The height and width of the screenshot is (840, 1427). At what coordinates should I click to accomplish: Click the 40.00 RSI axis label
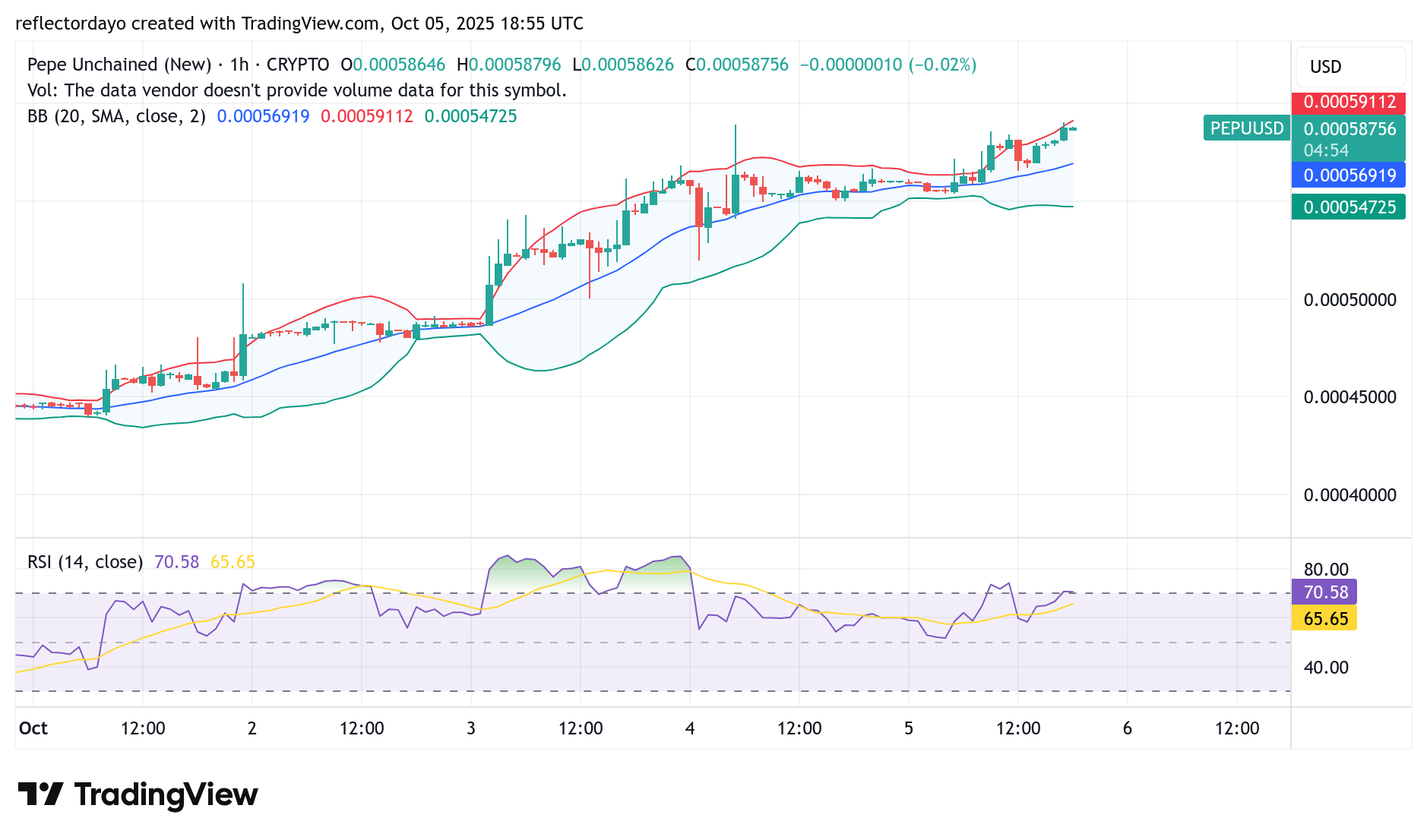point(1326,668)
